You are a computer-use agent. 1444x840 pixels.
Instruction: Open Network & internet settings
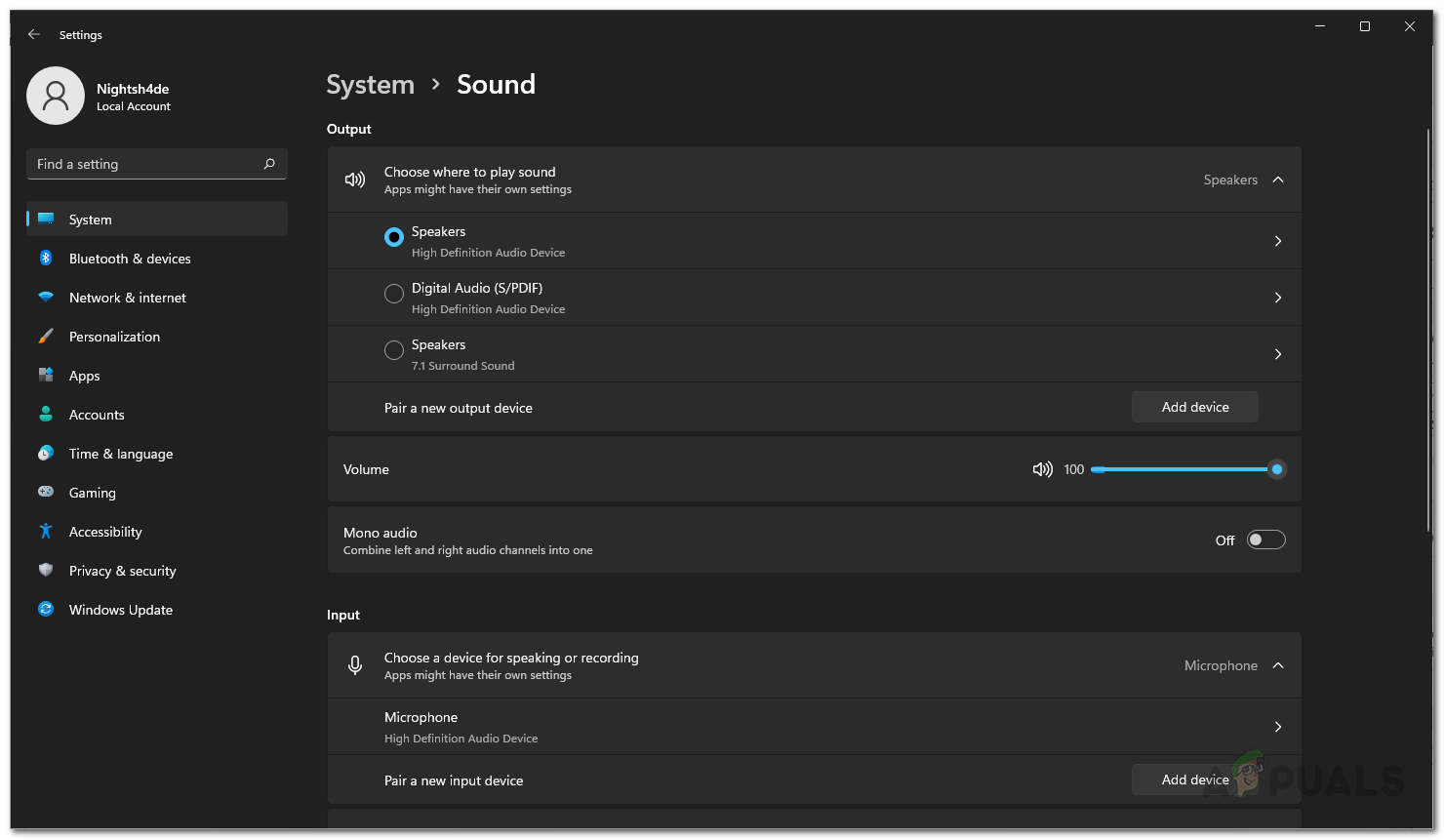[127, 298]
